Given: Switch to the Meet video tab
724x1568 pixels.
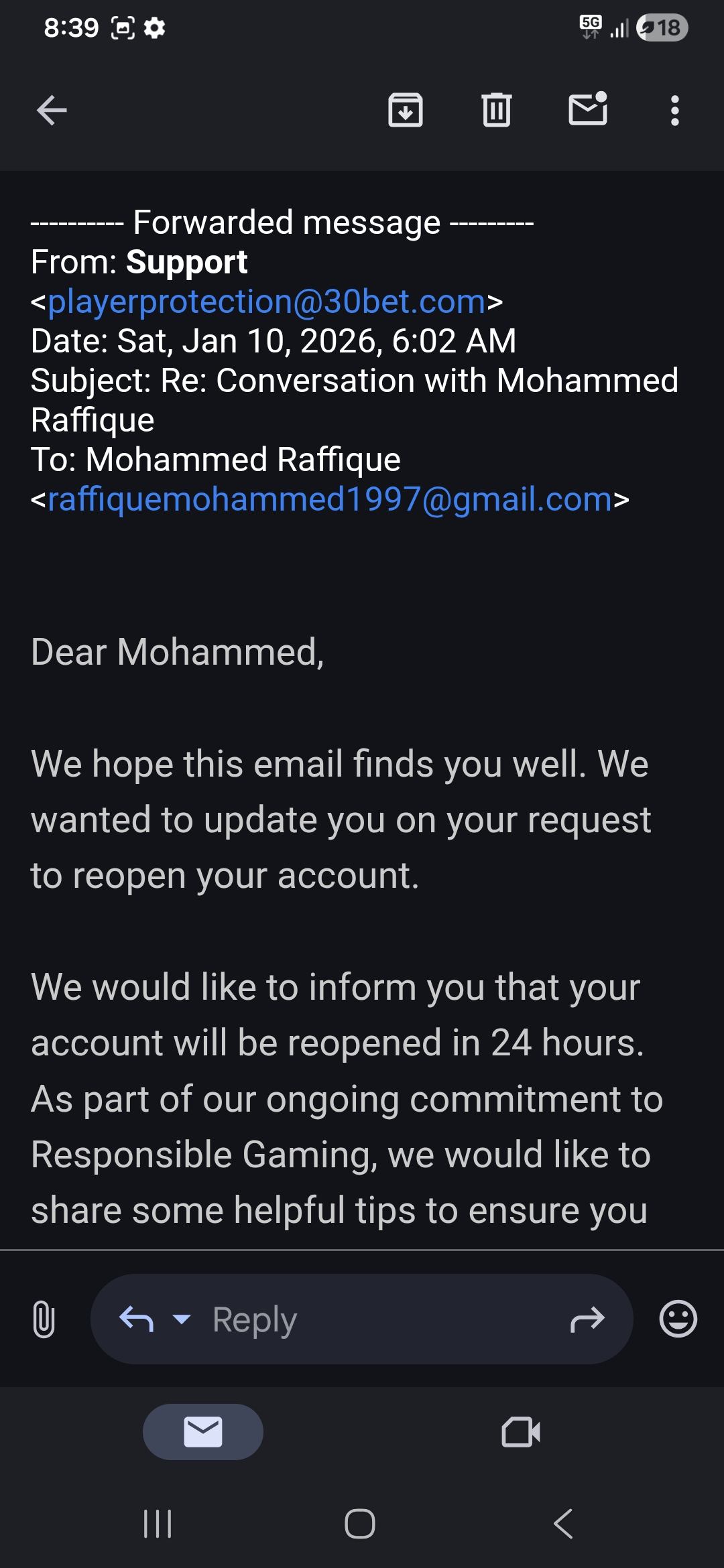Looking at the screenshot, I should (521, 1432).
